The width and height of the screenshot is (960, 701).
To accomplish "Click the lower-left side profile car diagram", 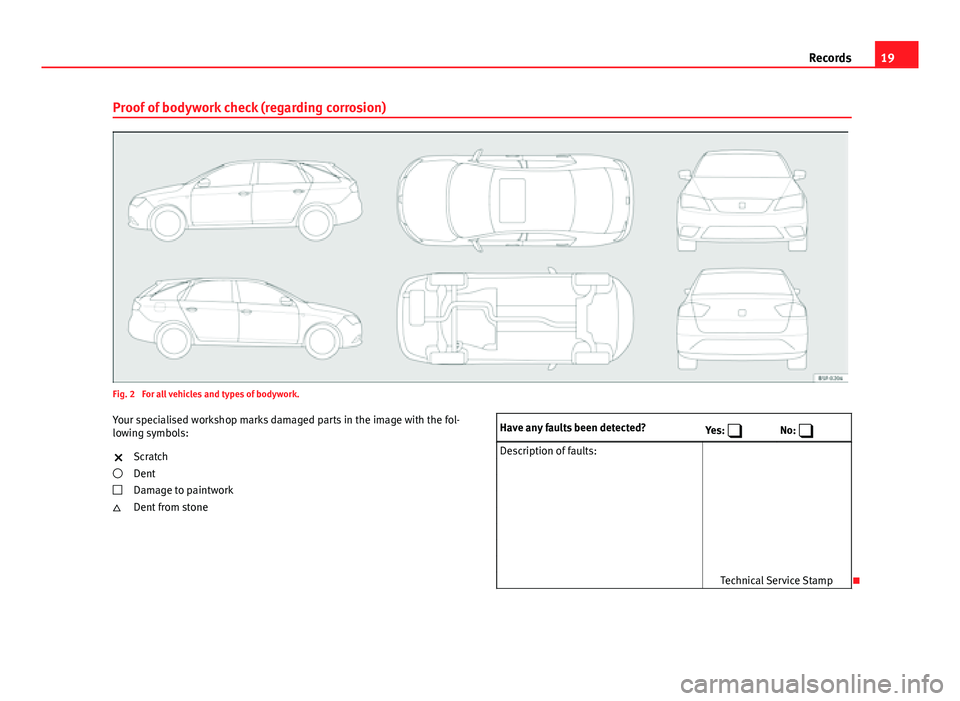I will (244, 318).
